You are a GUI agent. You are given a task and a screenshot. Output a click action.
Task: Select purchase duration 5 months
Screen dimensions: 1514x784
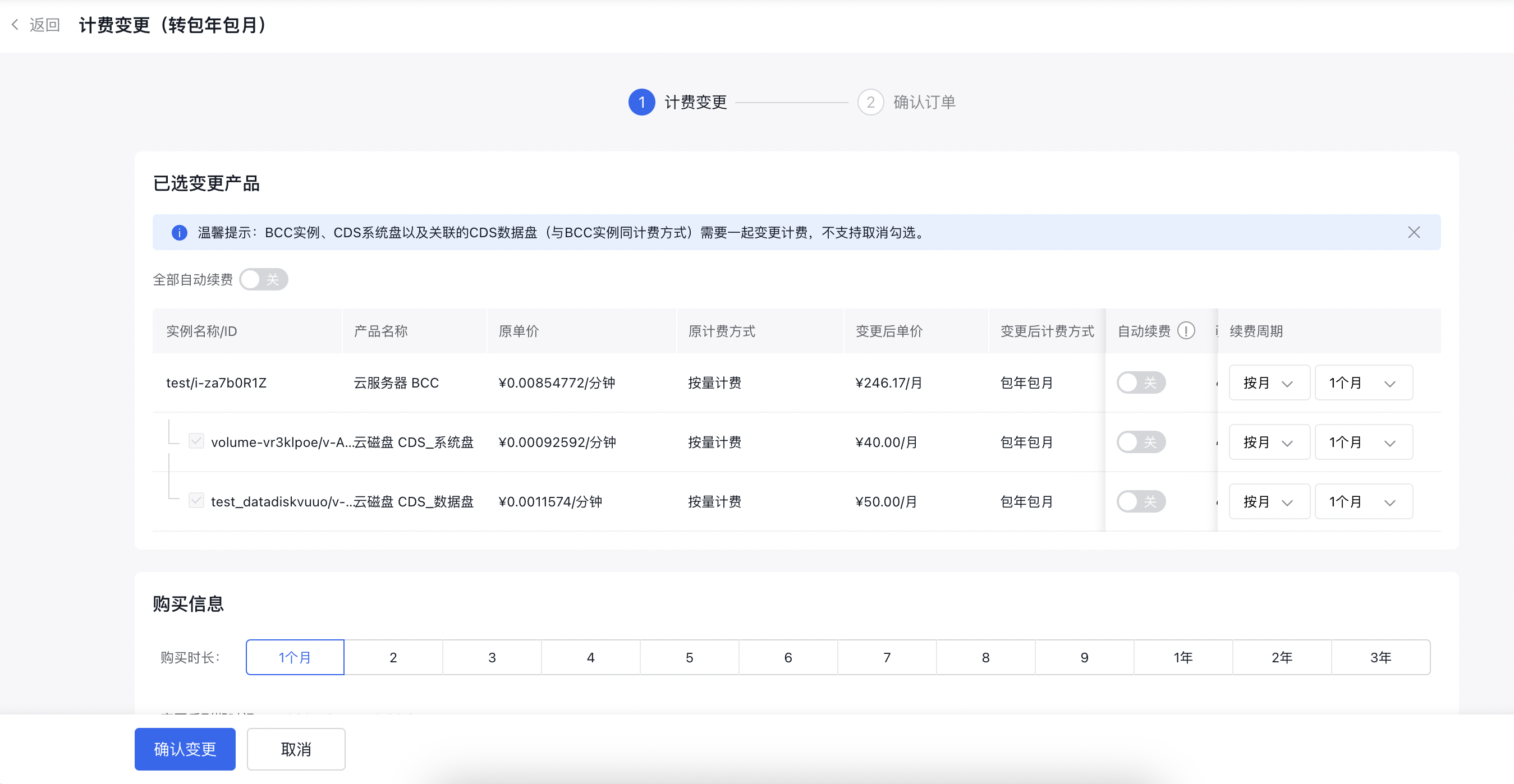point(690,657)
